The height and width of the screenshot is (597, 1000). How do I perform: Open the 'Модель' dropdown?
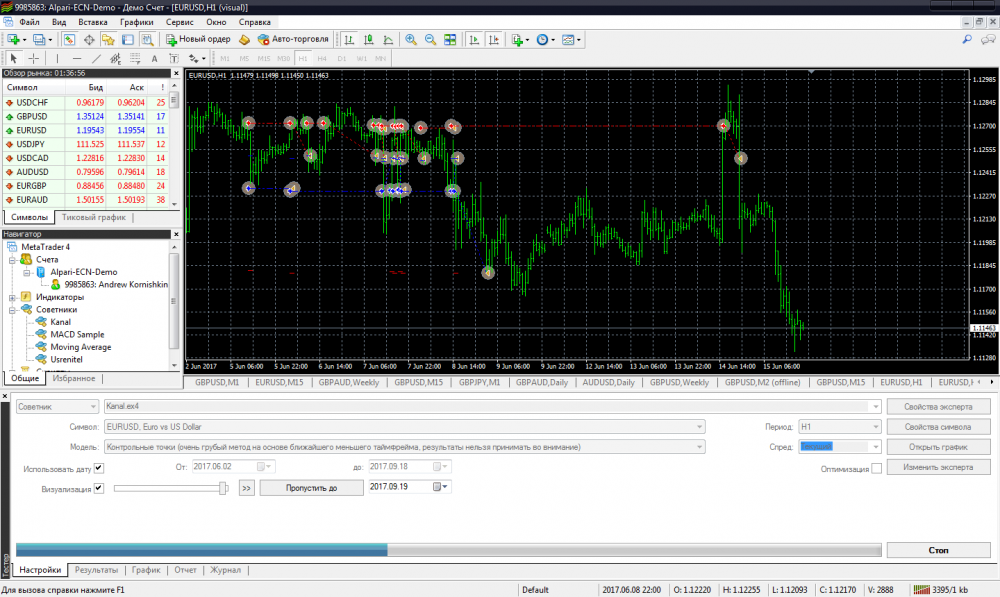404,447
